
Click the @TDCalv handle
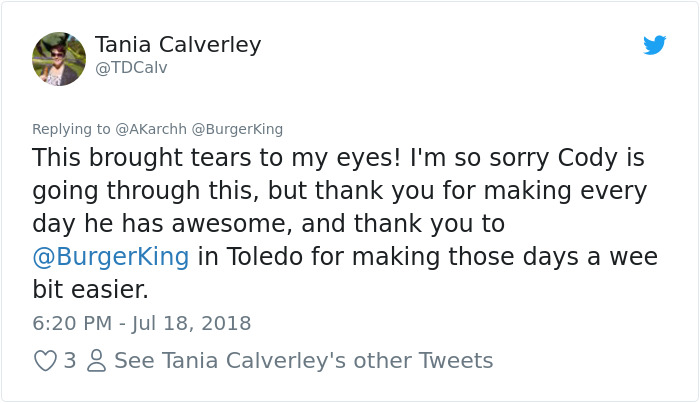tap(131, 68)
